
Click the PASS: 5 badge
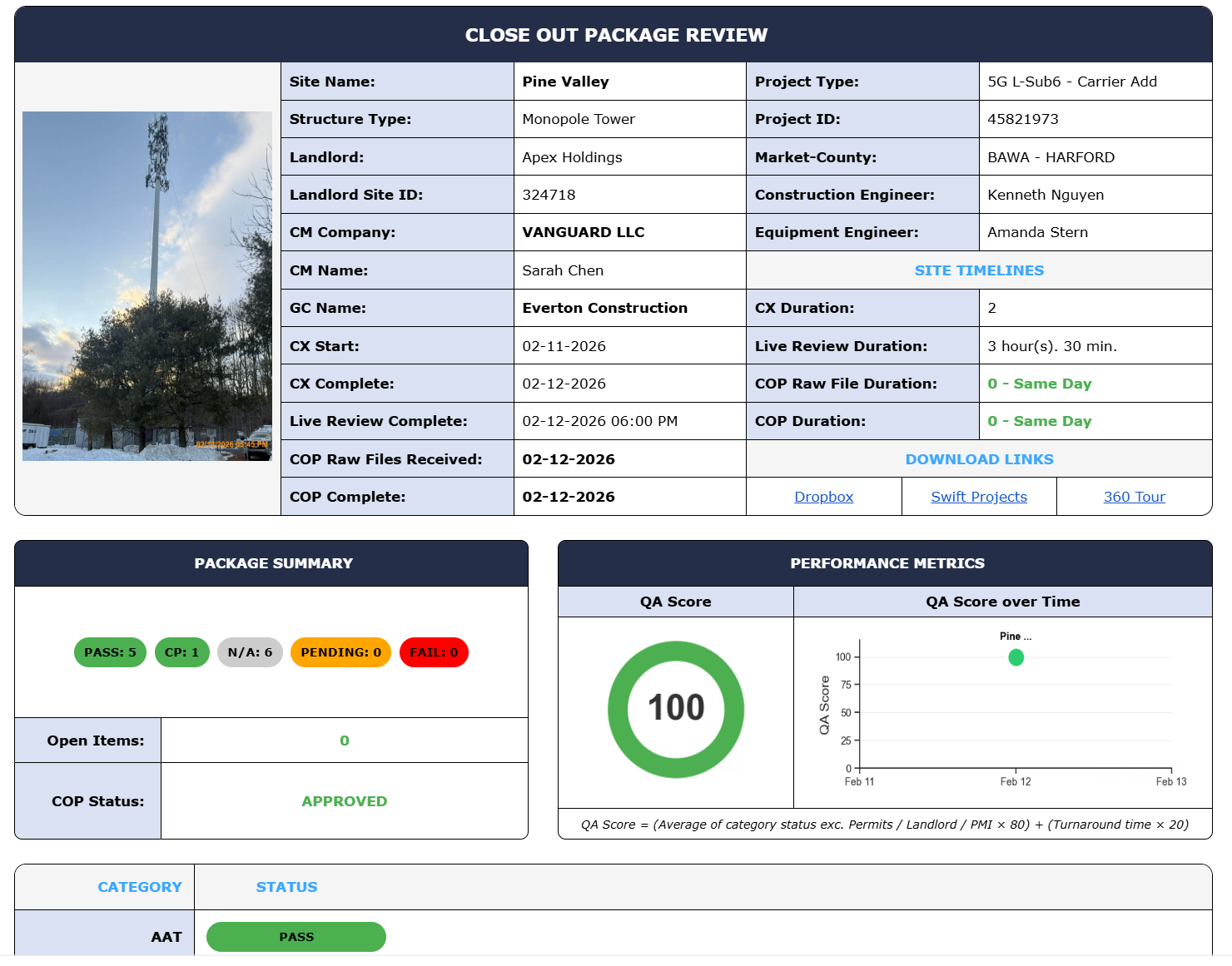[110, 652]
